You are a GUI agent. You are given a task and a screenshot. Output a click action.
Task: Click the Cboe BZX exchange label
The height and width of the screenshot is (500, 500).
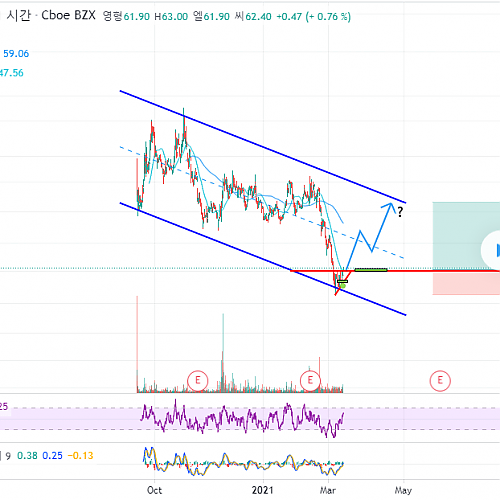click(68, 15)
